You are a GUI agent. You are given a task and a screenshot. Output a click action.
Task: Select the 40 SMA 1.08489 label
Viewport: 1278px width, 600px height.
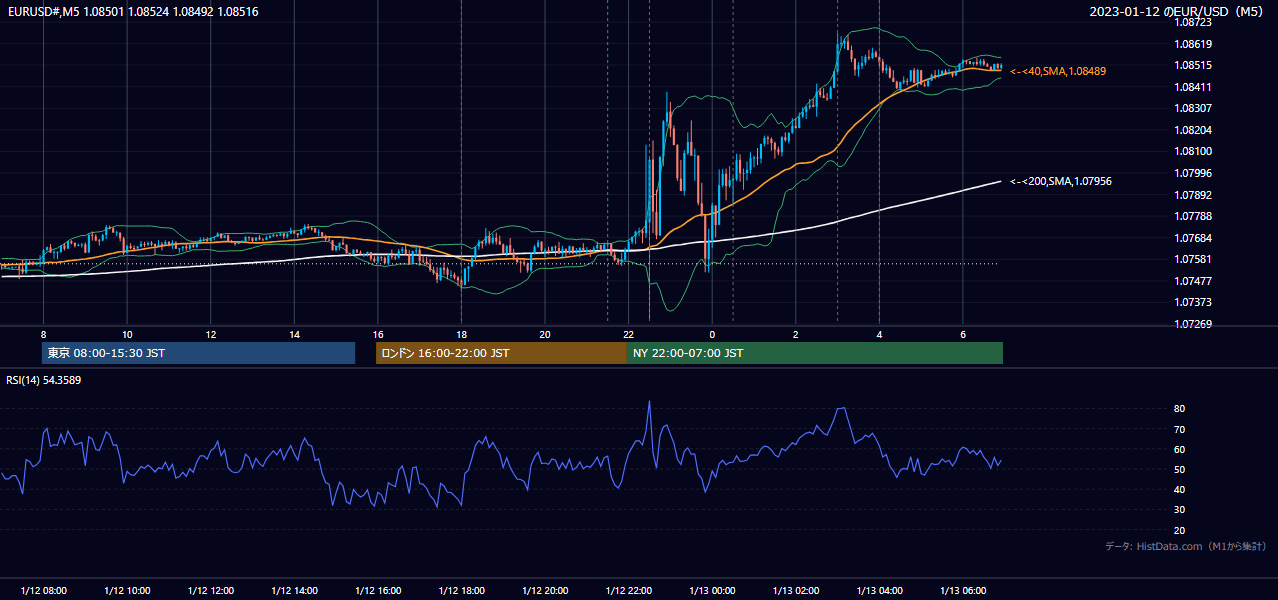point(1058,72)
